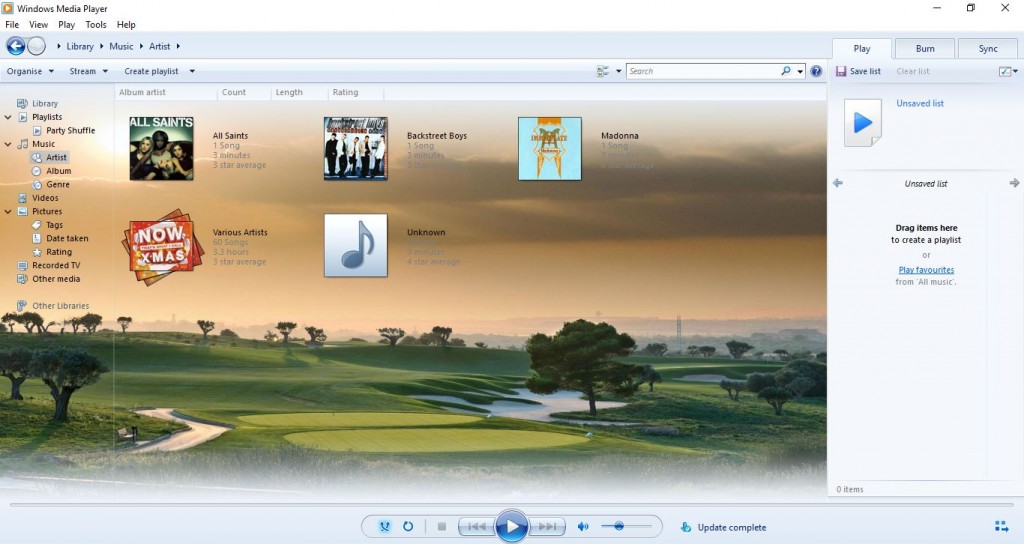Viewport: 1024px width, 544px height.
Task: Skip to the next track
Action: pos(547,526)
